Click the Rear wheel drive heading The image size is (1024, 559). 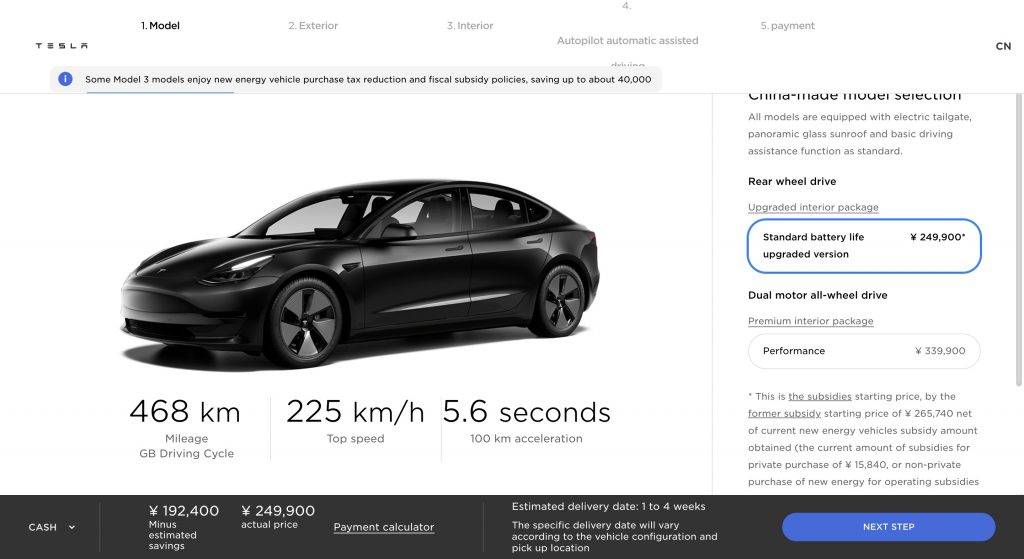coord(792,181)
